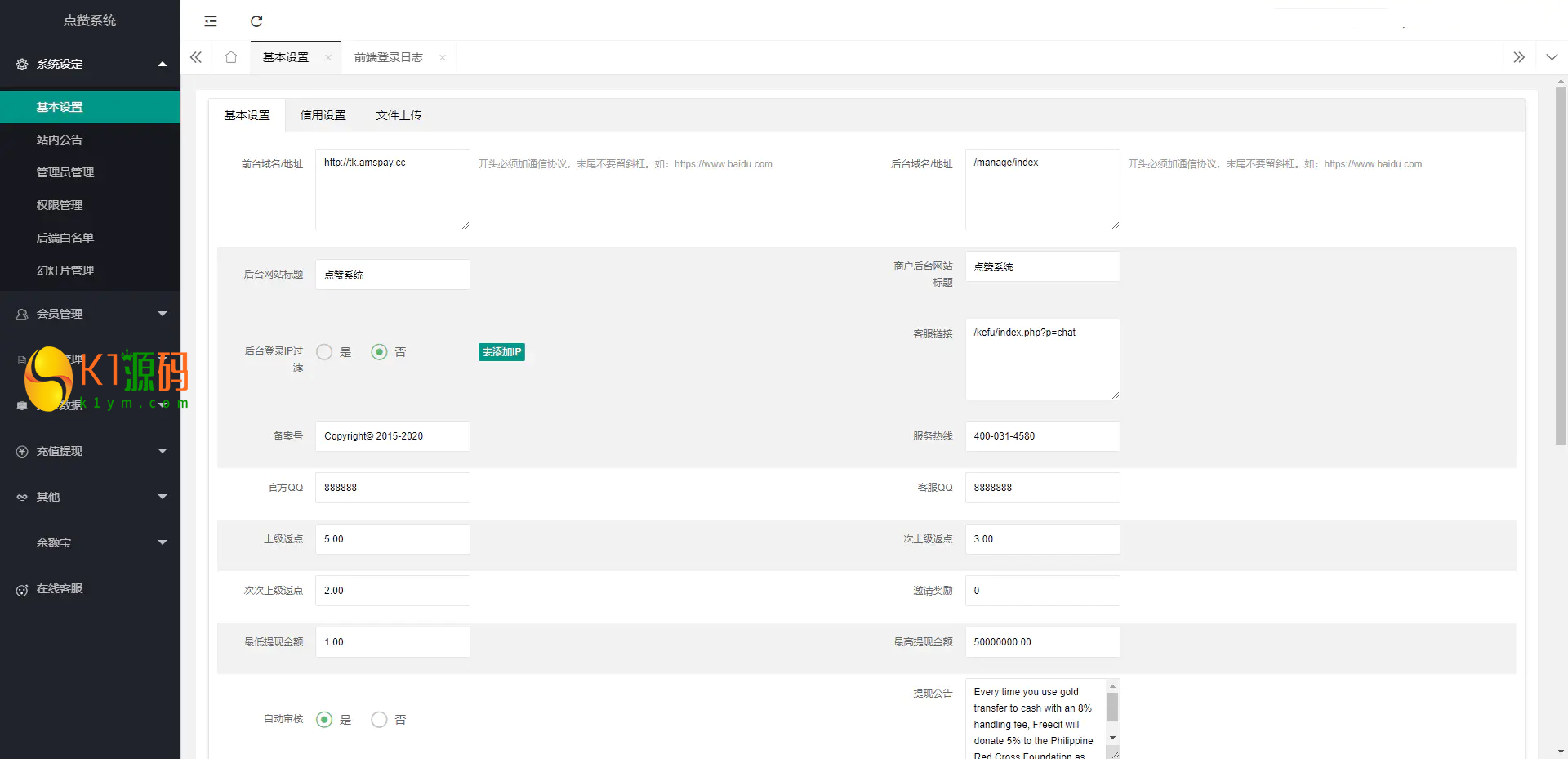Open the tab options down chevron

click(x=1552, y=57)
